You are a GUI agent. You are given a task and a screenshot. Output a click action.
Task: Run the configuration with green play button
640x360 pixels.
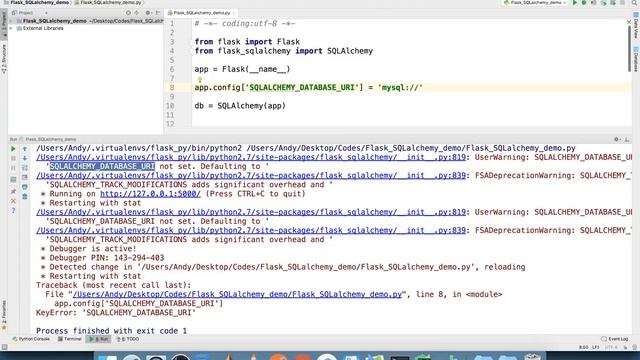(x=575, y=3)
